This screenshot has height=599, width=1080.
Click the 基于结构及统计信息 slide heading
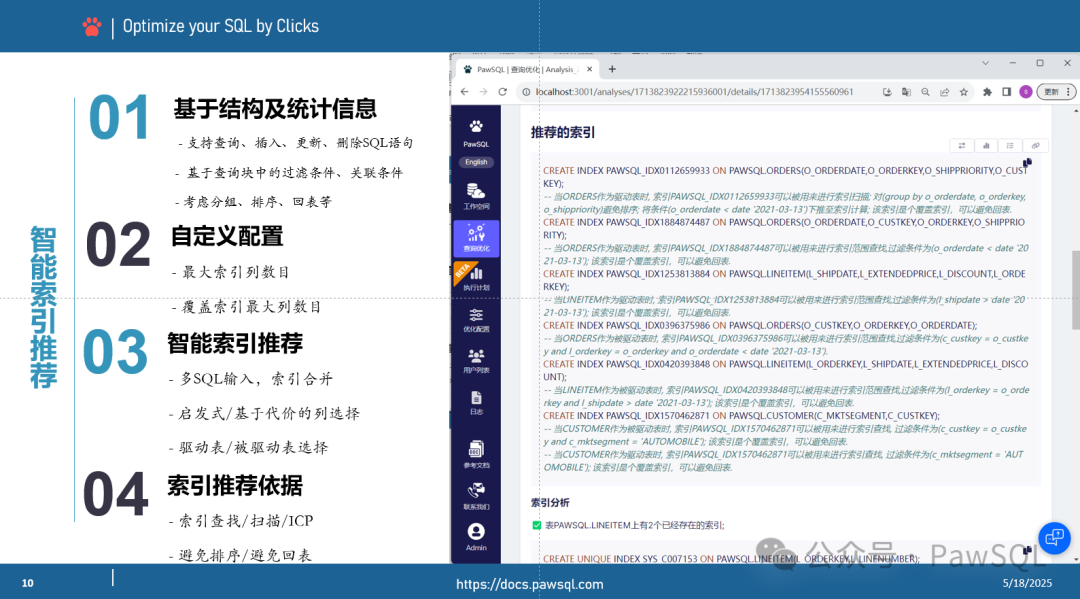tap(275, 109)
